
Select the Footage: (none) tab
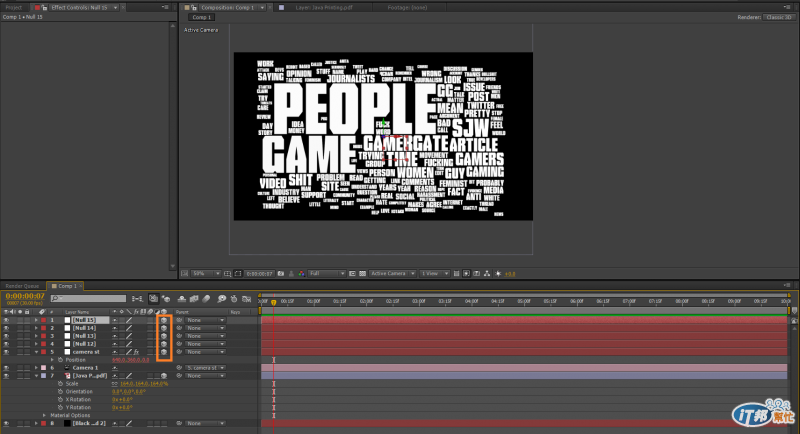coord(407,8)
